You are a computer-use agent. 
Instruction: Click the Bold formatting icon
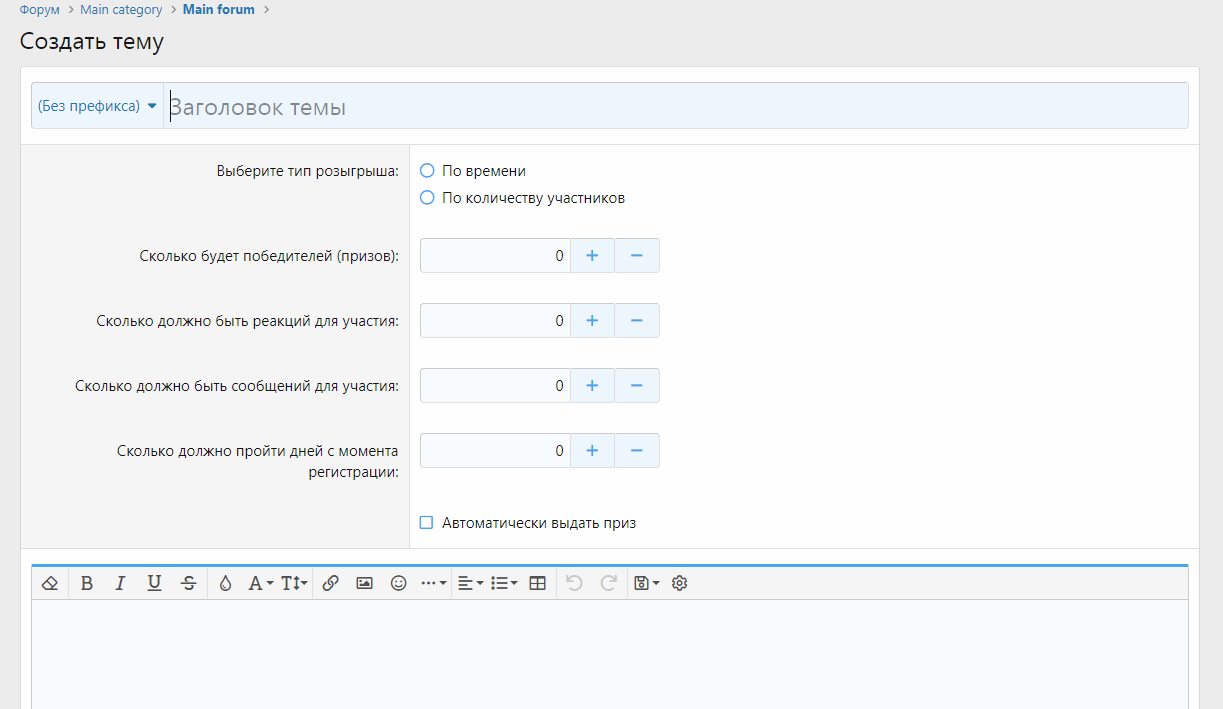click(x=87, y=583)
